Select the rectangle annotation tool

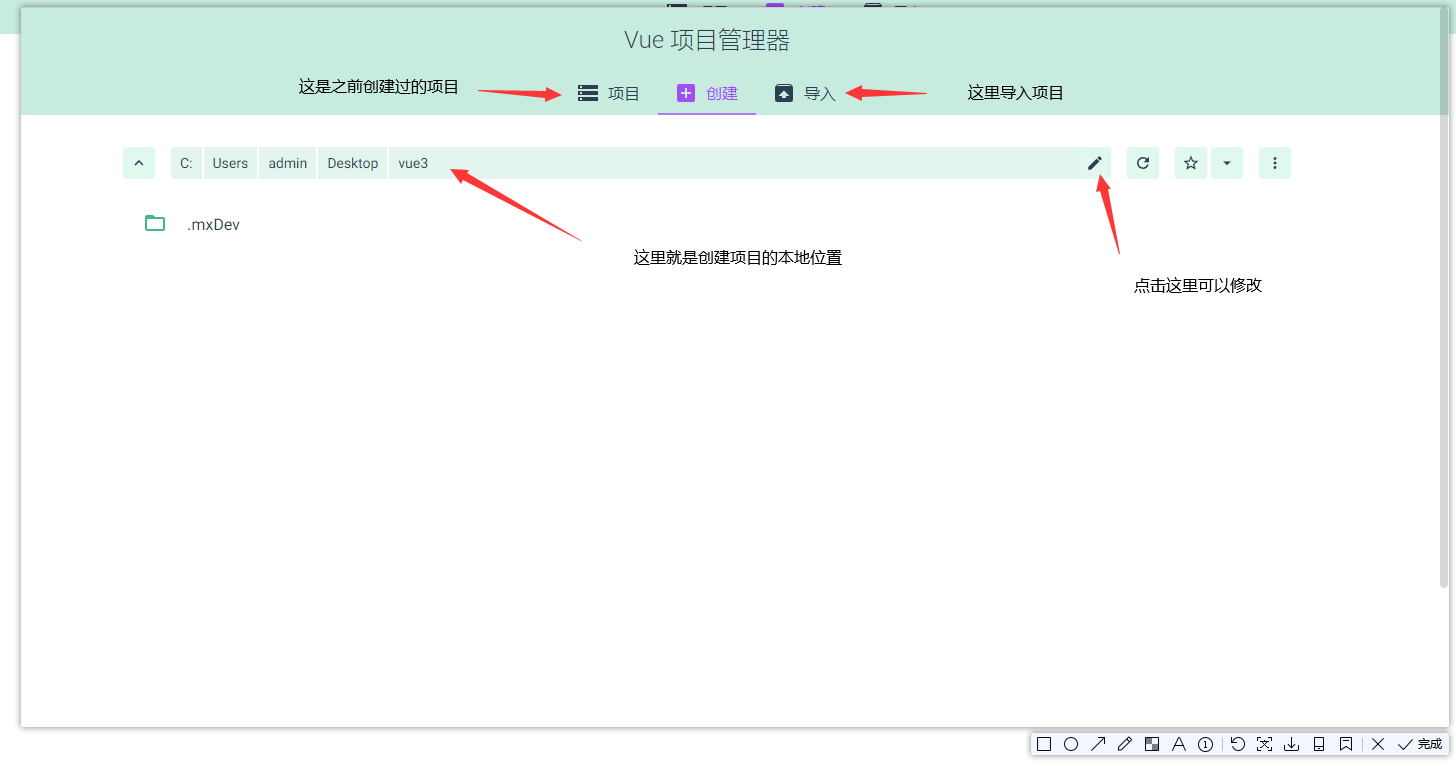(1043, 744)
